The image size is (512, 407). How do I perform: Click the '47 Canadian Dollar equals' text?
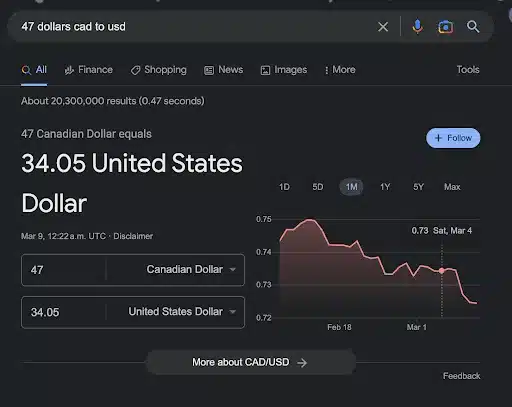(x=86, y=134)
